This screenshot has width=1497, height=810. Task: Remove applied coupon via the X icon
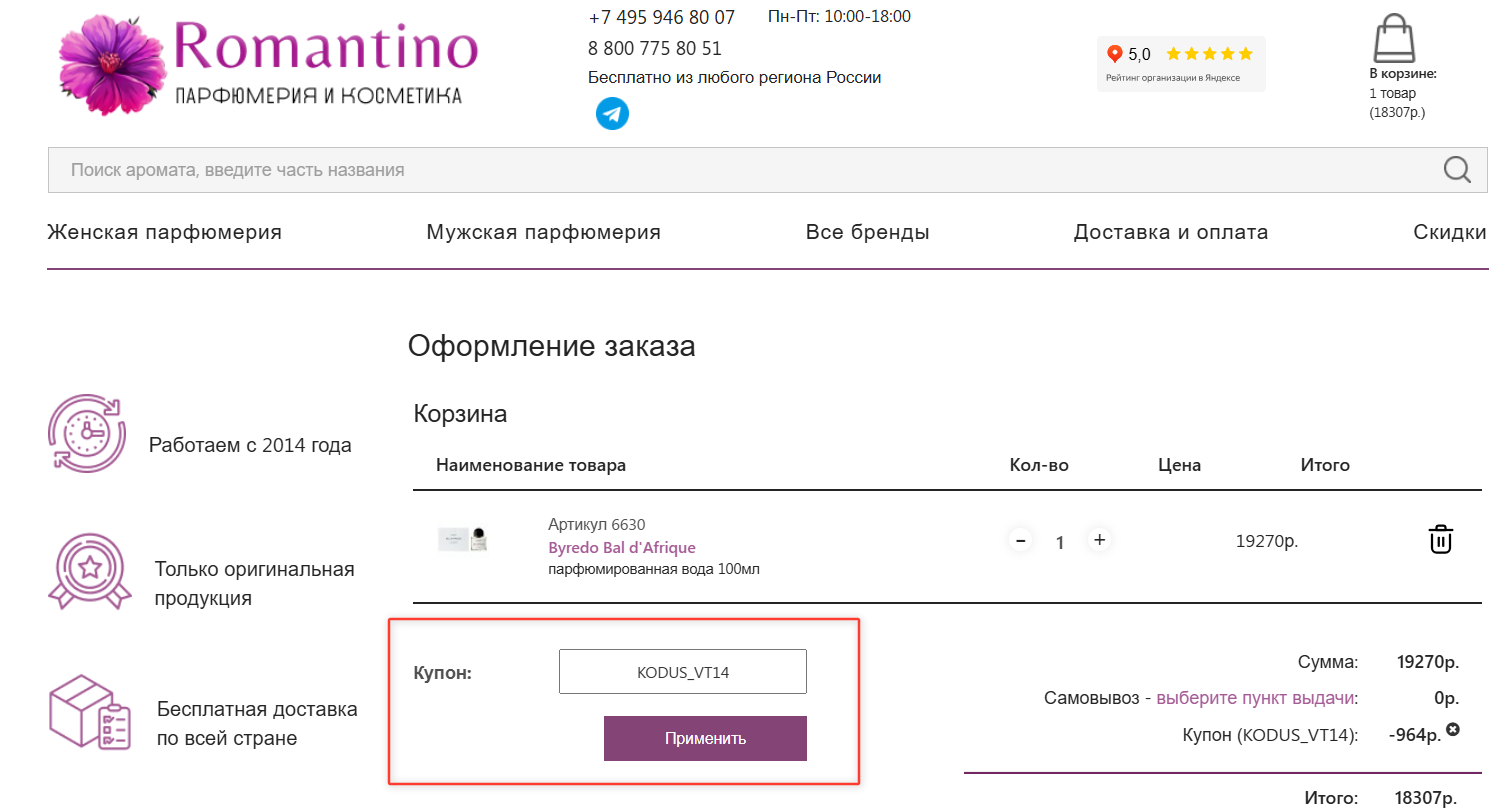click(x=1452, y=729)
